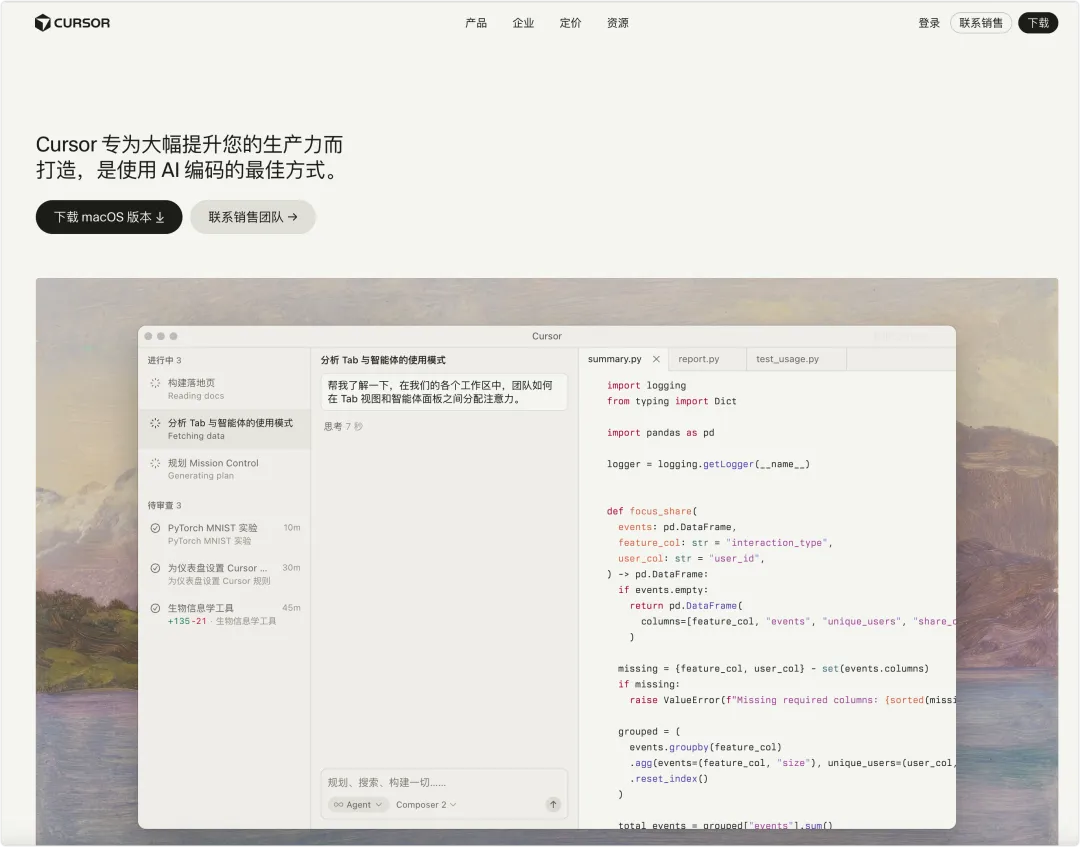
Task: Open the Agent mode dropdown
Action: (x=358, y=804)
